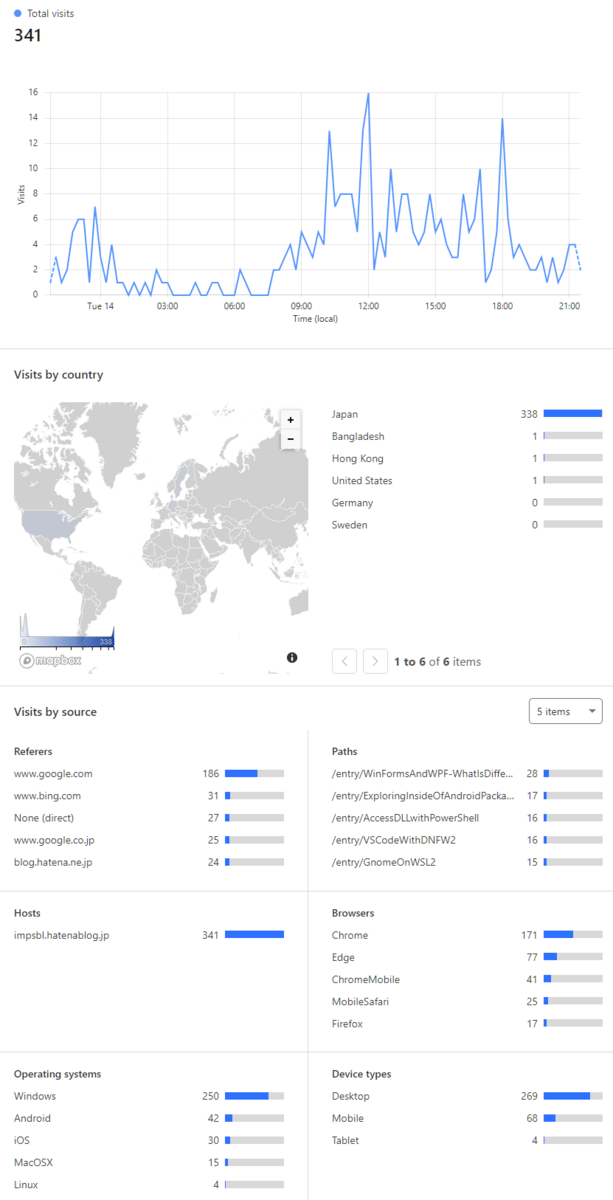Go to previous page of country list
Screen dimensions: 613x1200
tap(344, 661)
